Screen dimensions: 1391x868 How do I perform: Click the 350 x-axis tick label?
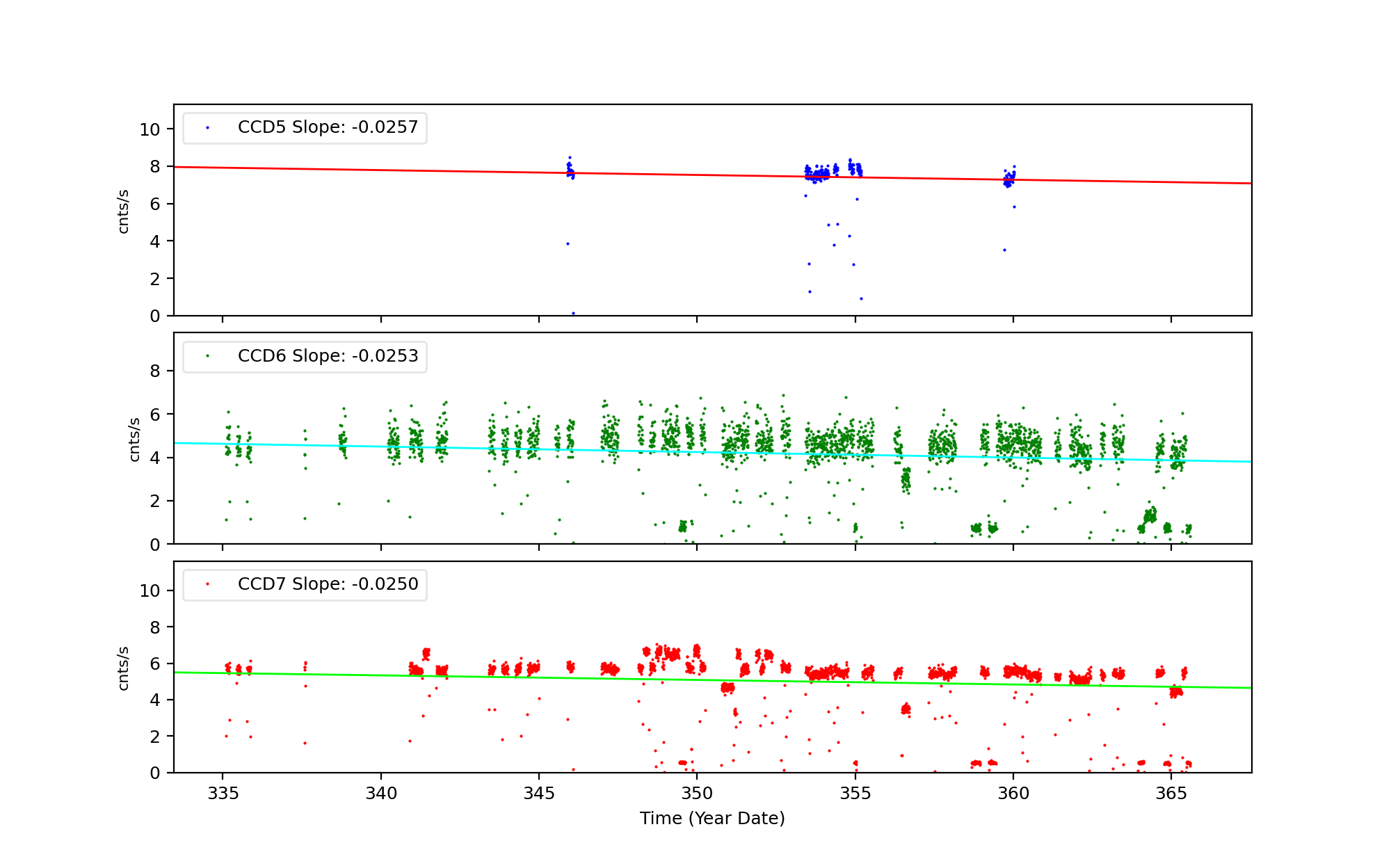[697, 794]
